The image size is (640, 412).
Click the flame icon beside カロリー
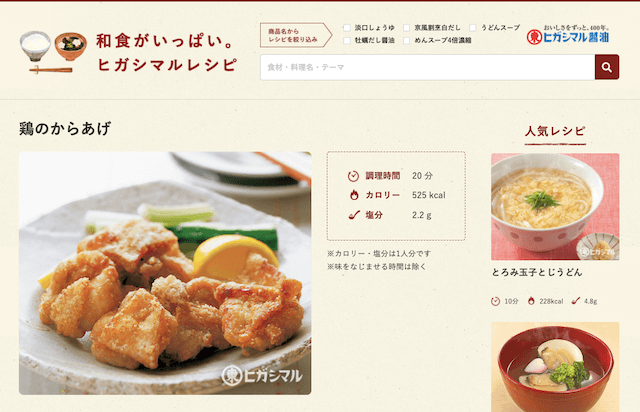click(x=354, y=195)
